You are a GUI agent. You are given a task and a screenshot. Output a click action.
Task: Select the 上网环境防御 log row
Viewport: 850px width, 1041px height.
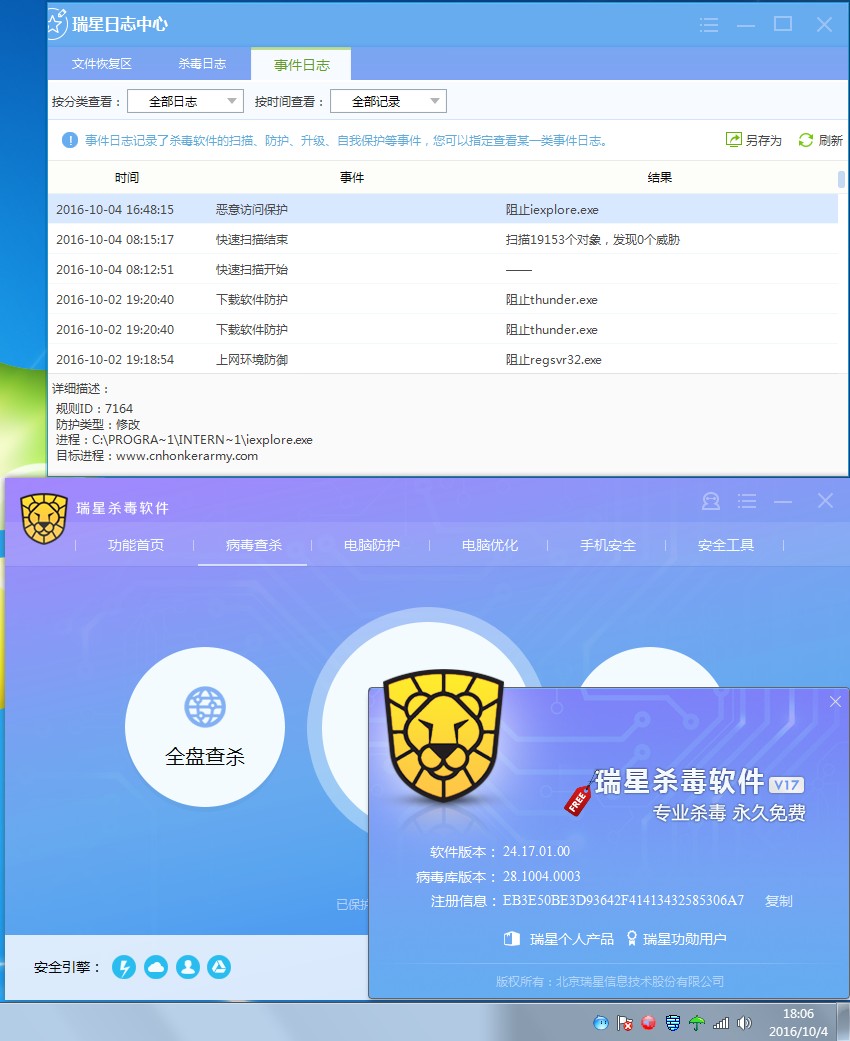(x=443, y=360)
